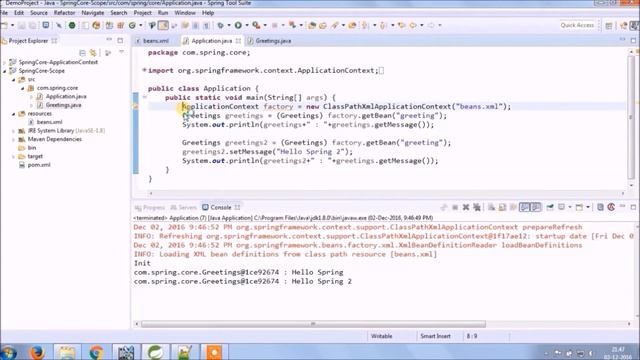
Task: Open the Open Console dropdown arrow
Action: [x=588, y=207]
